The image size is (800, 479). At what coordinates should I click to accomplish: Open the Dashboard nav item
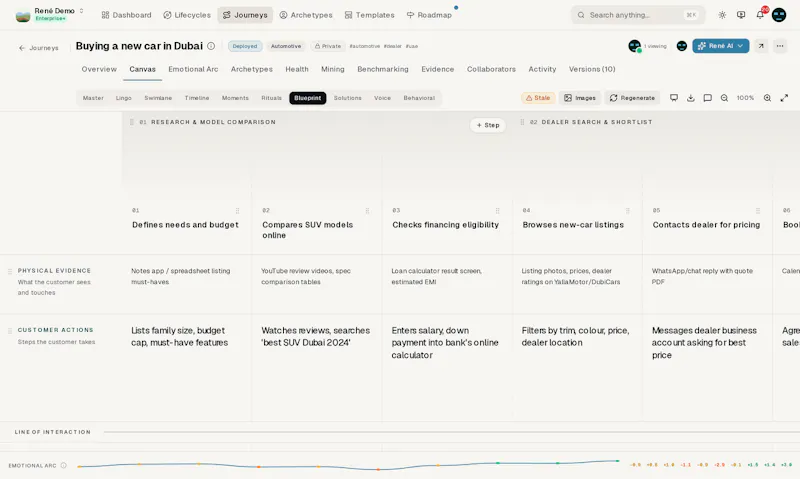[x=127, y=15]
